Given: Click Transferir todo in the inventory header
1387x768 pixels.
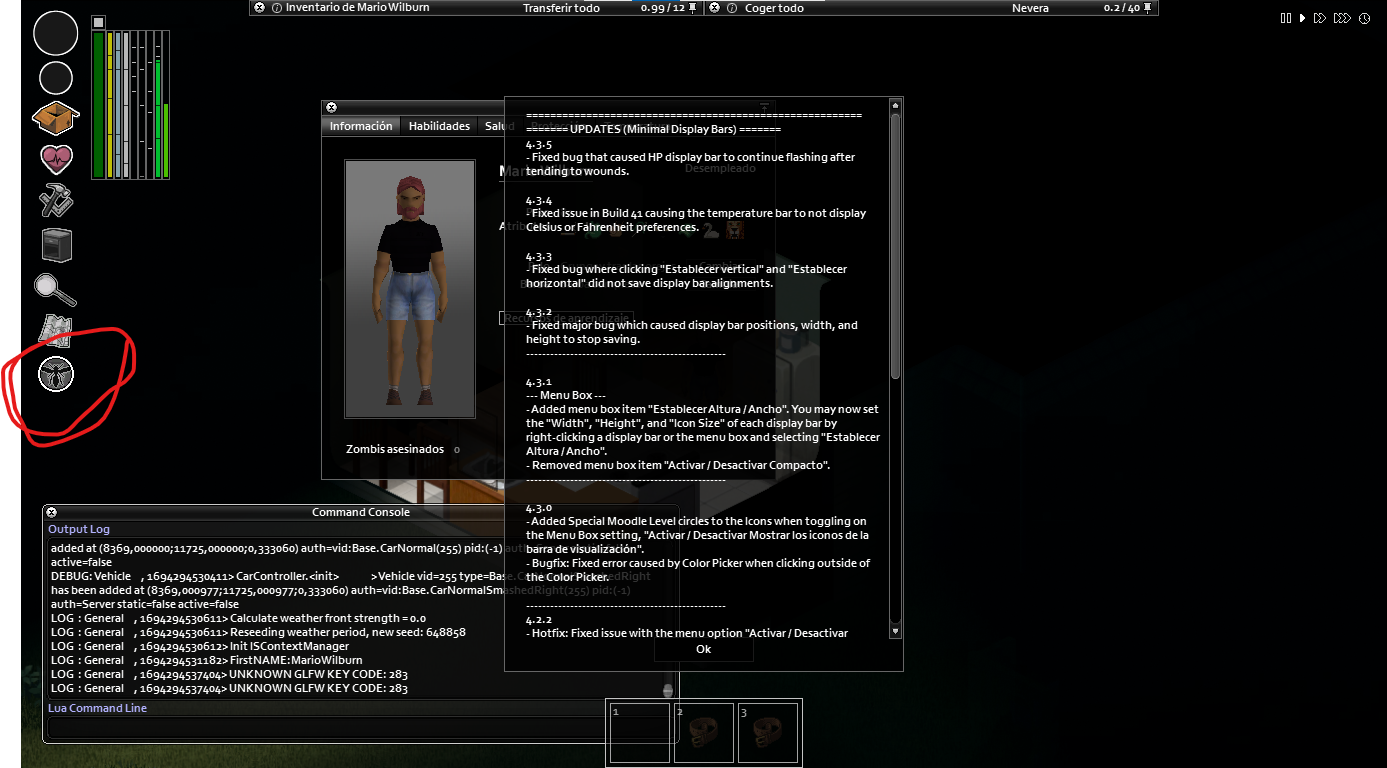Looking at the screenshot, I should click(562, 8).
